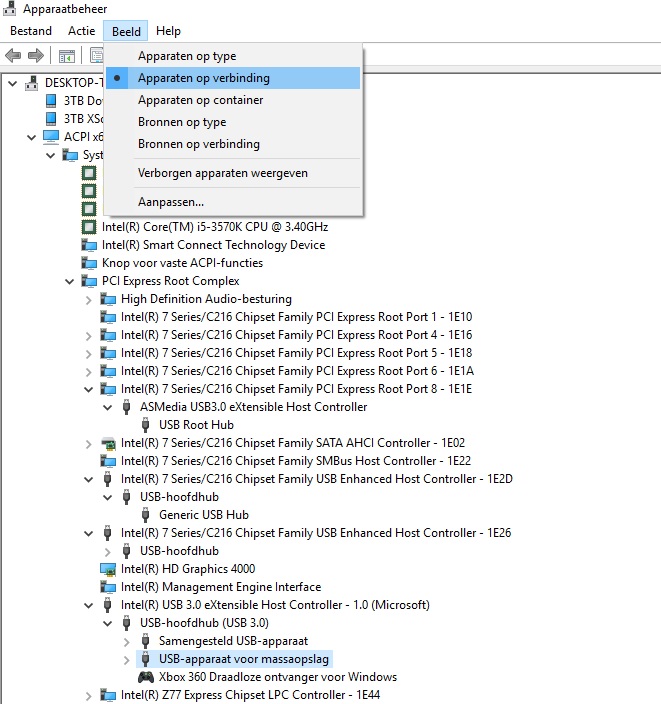Screen dimensions: 661x704
Task: Click the Forward arrow toolbar icon
Action: coord(36,55)
